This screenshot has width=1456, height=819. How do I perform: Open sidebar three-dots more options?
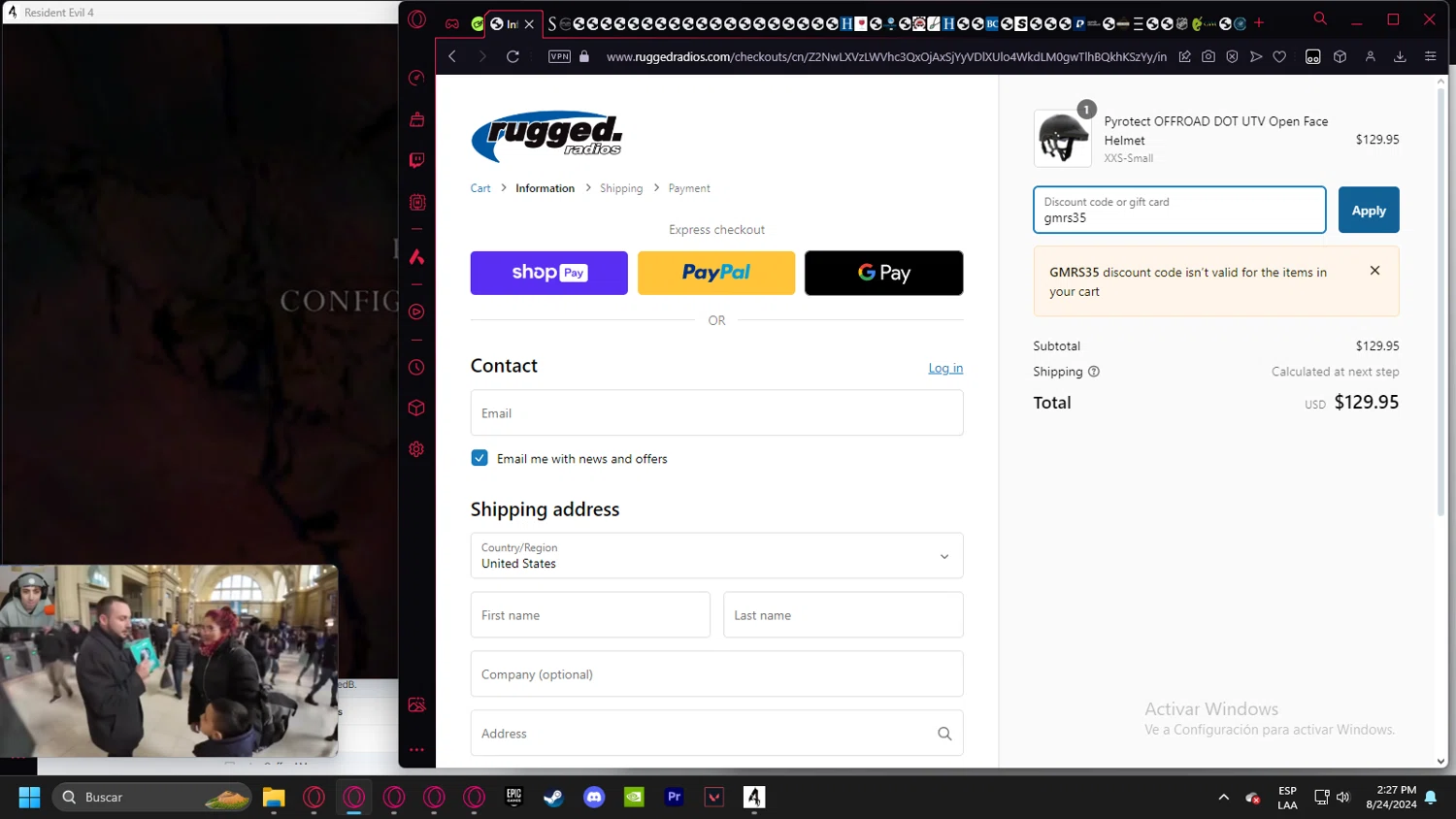(x=417, y=749)
